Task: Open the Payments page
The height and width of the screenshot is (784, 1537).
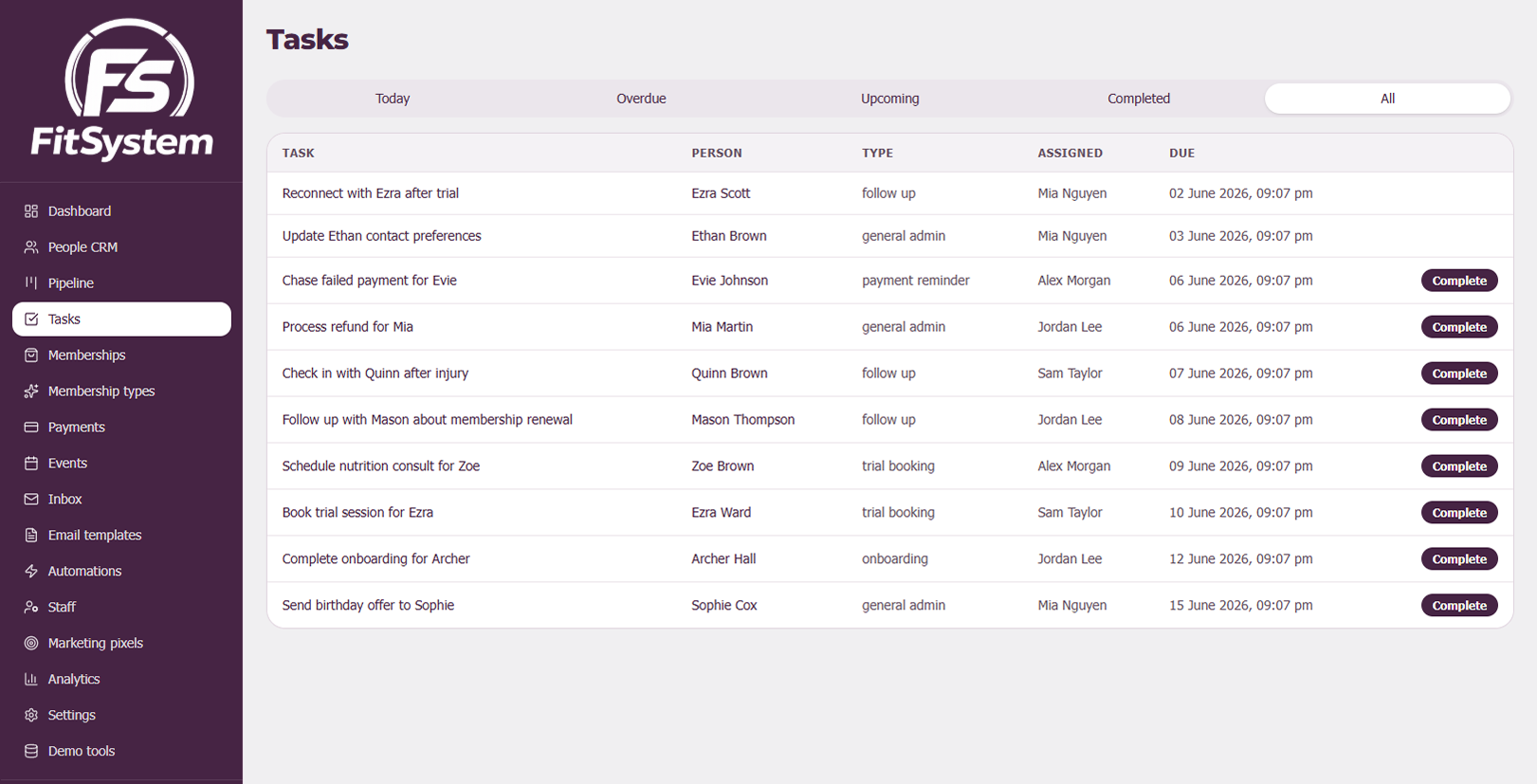Action: pos(121,428)
